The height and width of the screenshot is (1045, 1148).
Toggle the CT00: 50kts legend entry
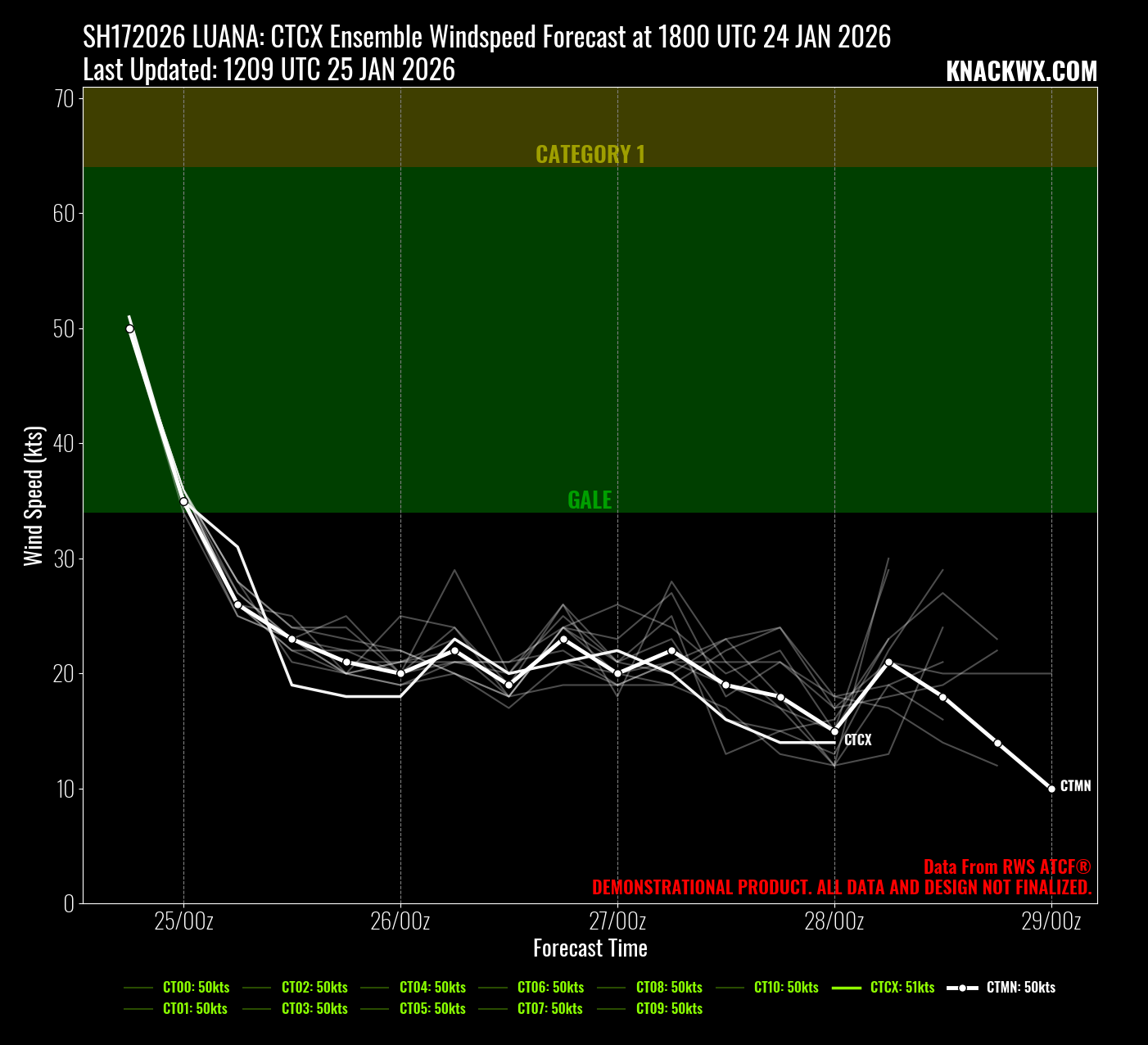196,988
